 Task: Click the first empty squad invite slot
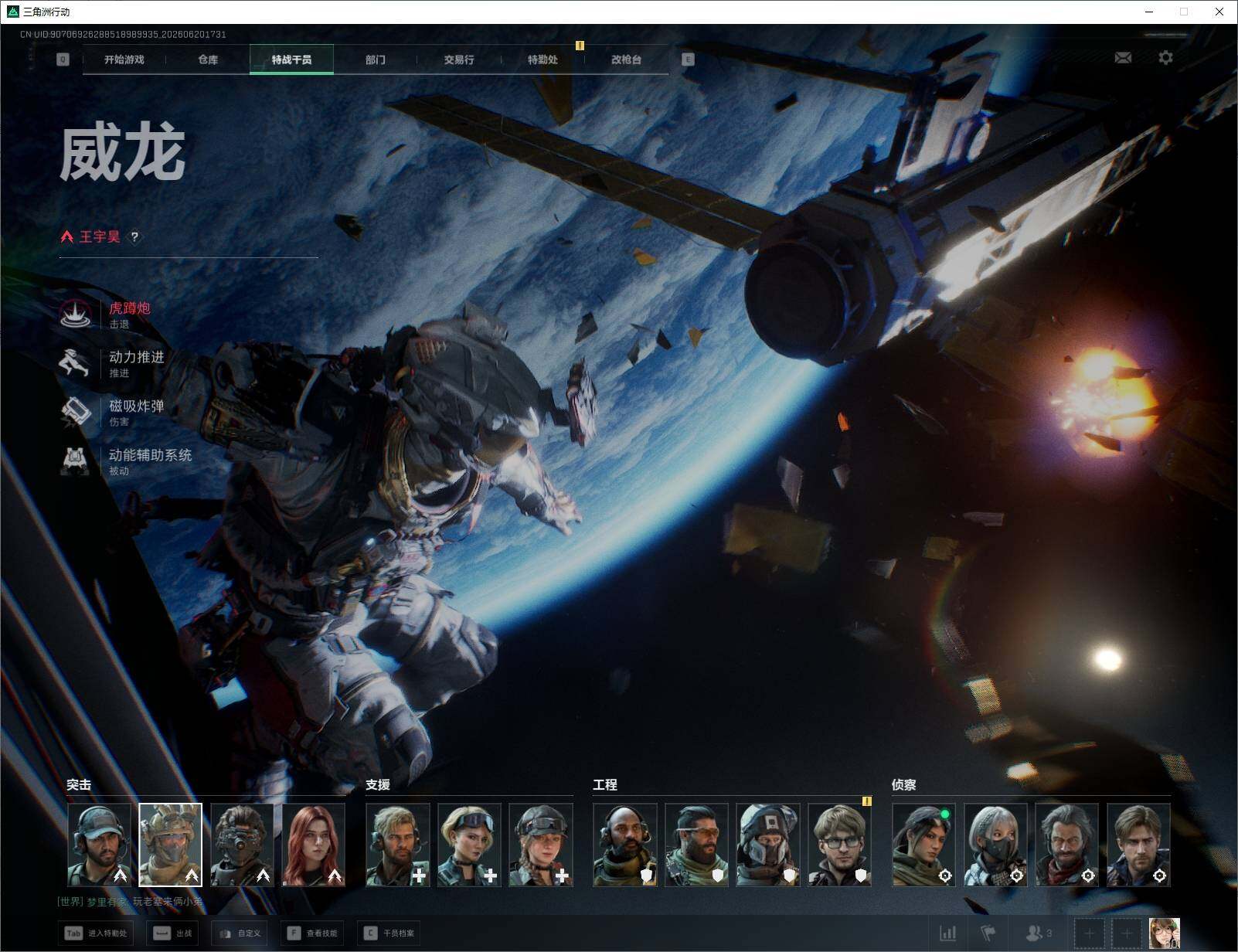[1090, 933]
